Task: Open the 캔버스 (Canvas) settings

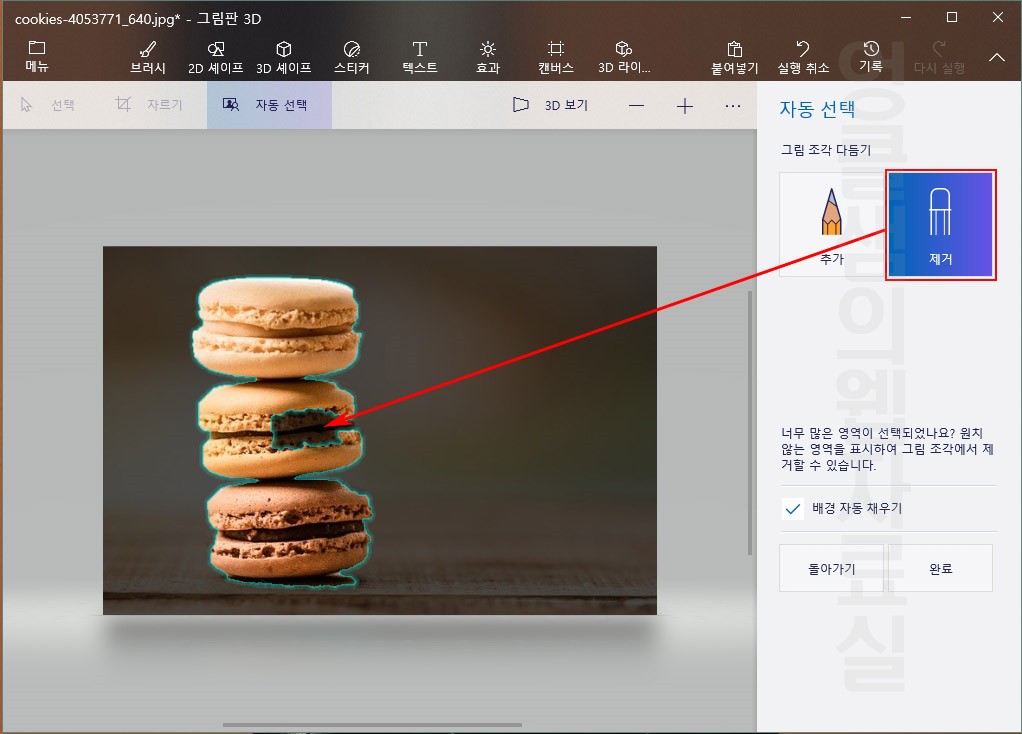Action: click(555, 55)
